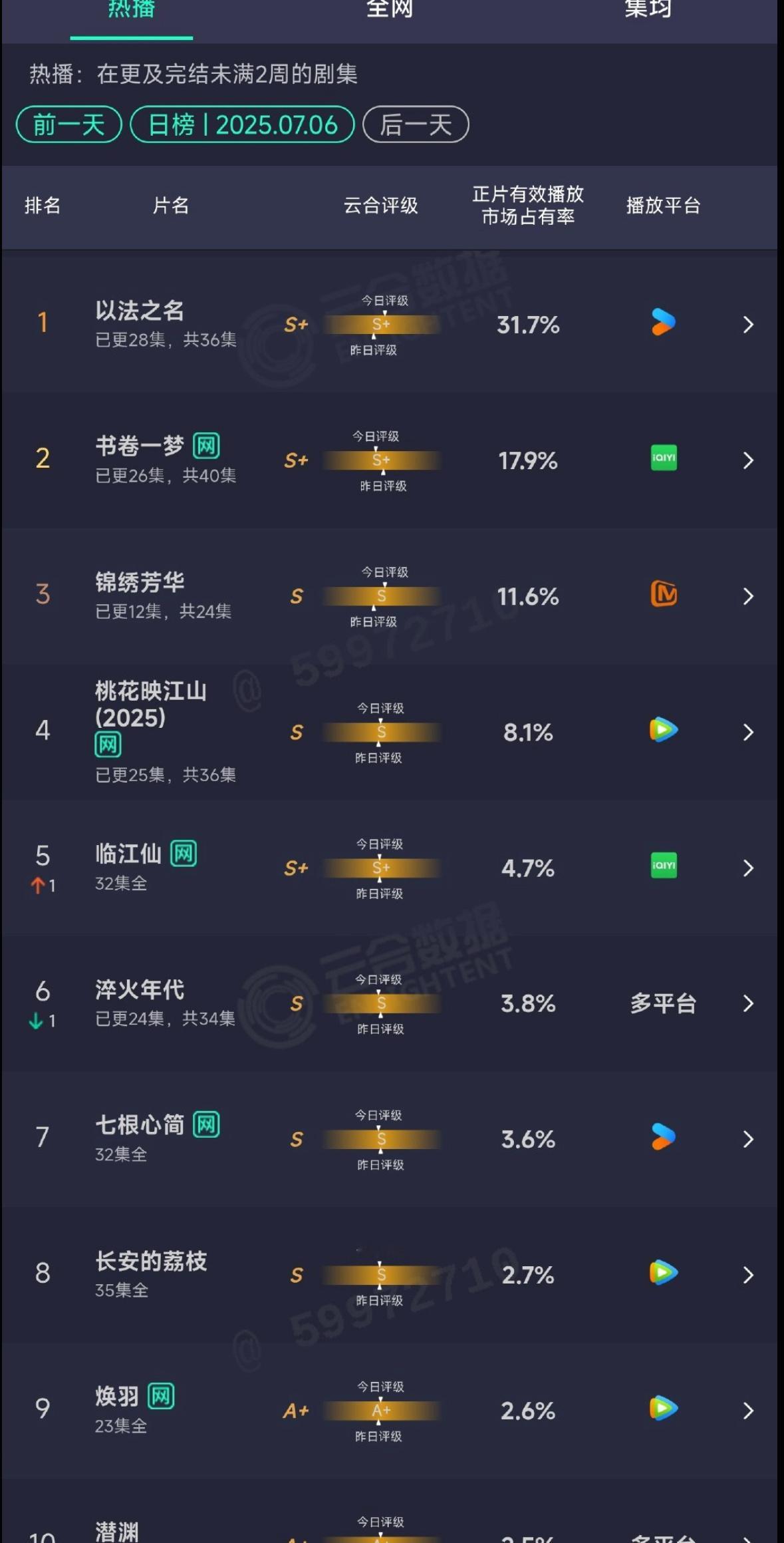This screenshot has height=1543, width=784.
Task: Click the S+ rating bar for 书卷一梦
Action: [381, 460]
